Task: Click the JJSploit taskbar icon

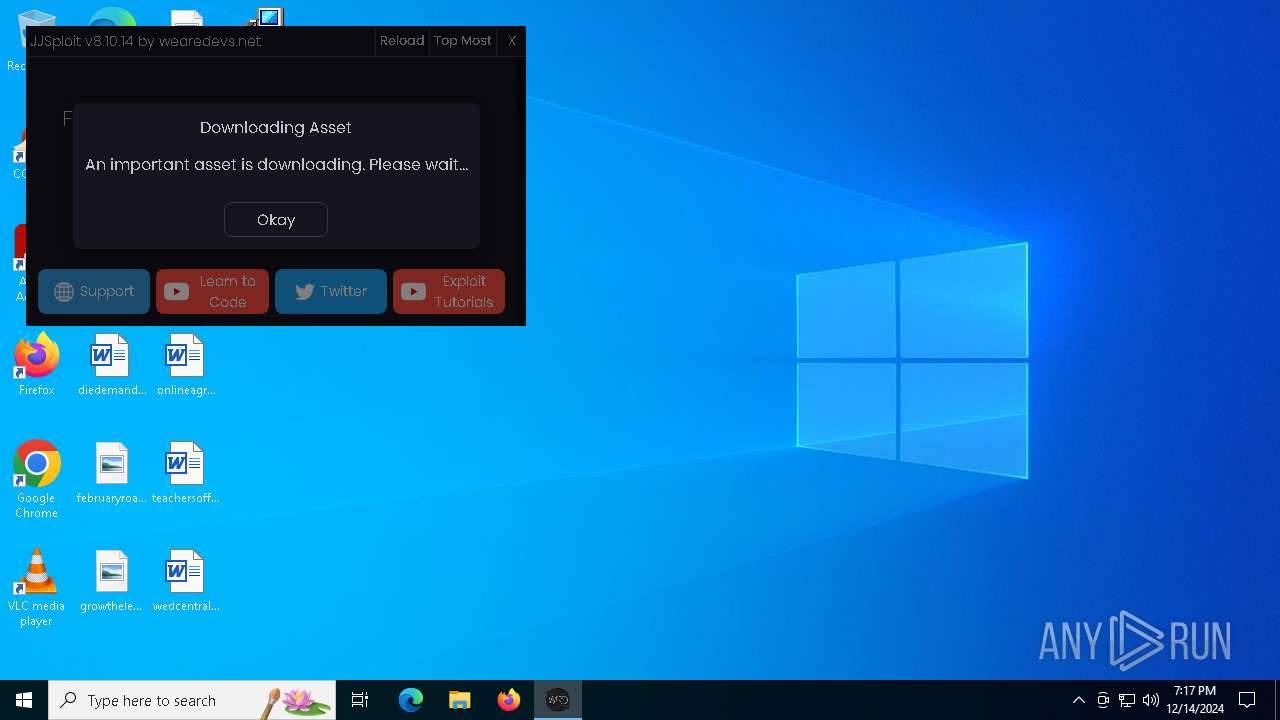Action: [x=558, y=700]
